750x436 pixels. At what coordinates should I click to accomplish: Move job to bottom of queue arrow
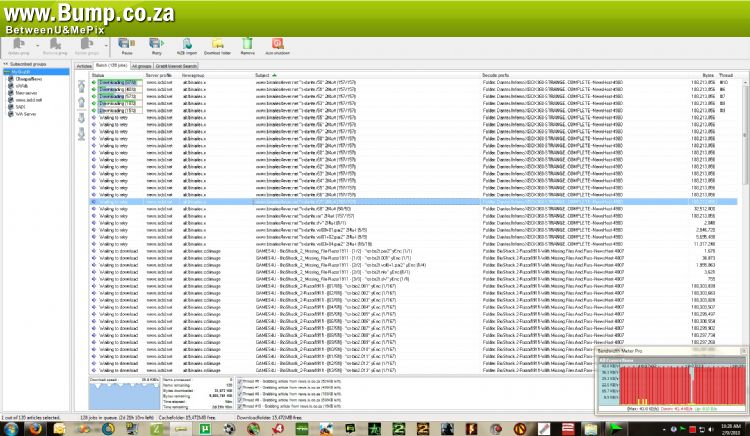point(82,133)
